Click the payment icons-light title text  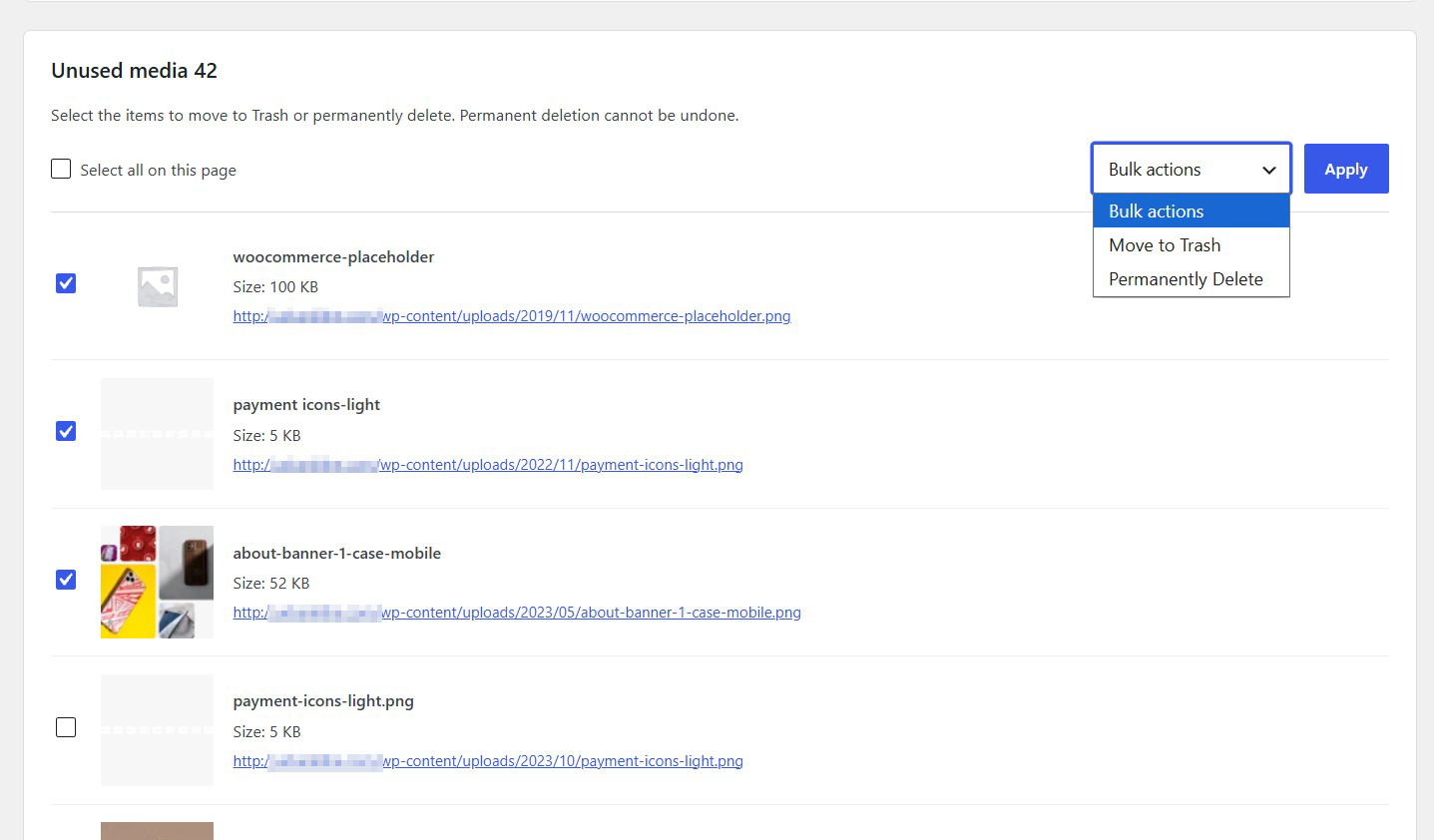[306, 405]
